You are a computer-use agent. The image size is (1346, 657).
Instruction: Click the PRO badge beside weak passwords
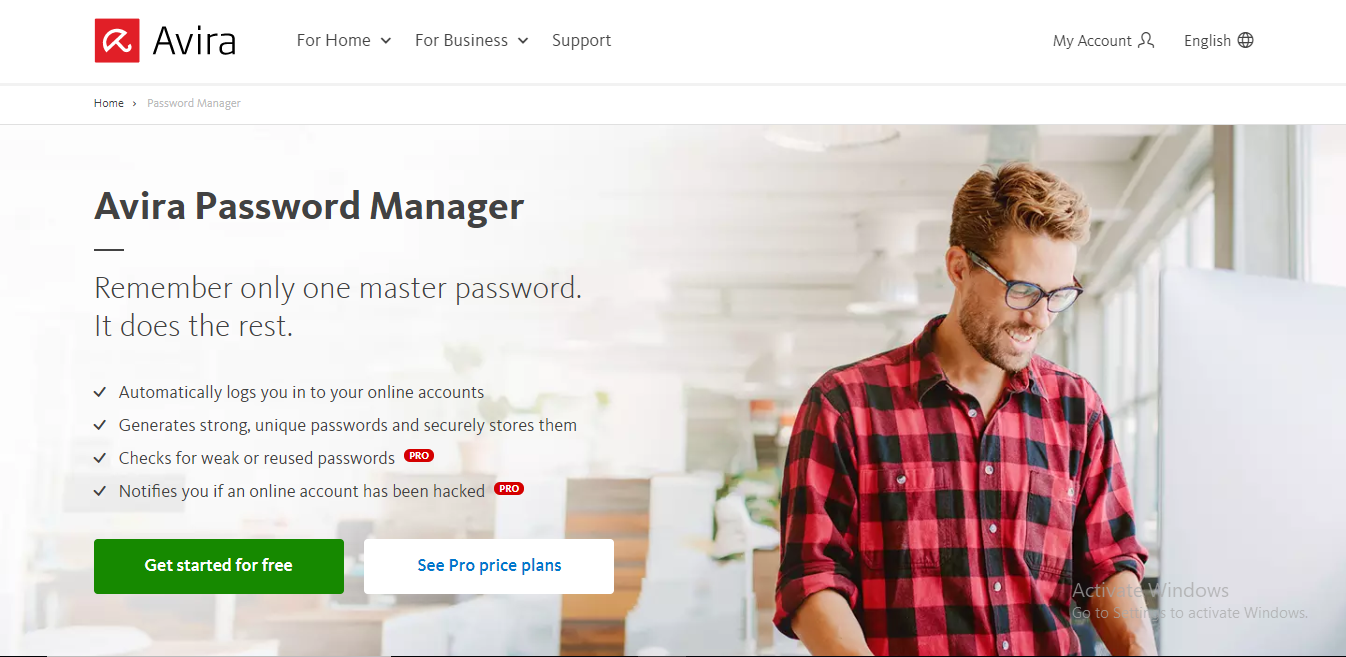(419, 456)
